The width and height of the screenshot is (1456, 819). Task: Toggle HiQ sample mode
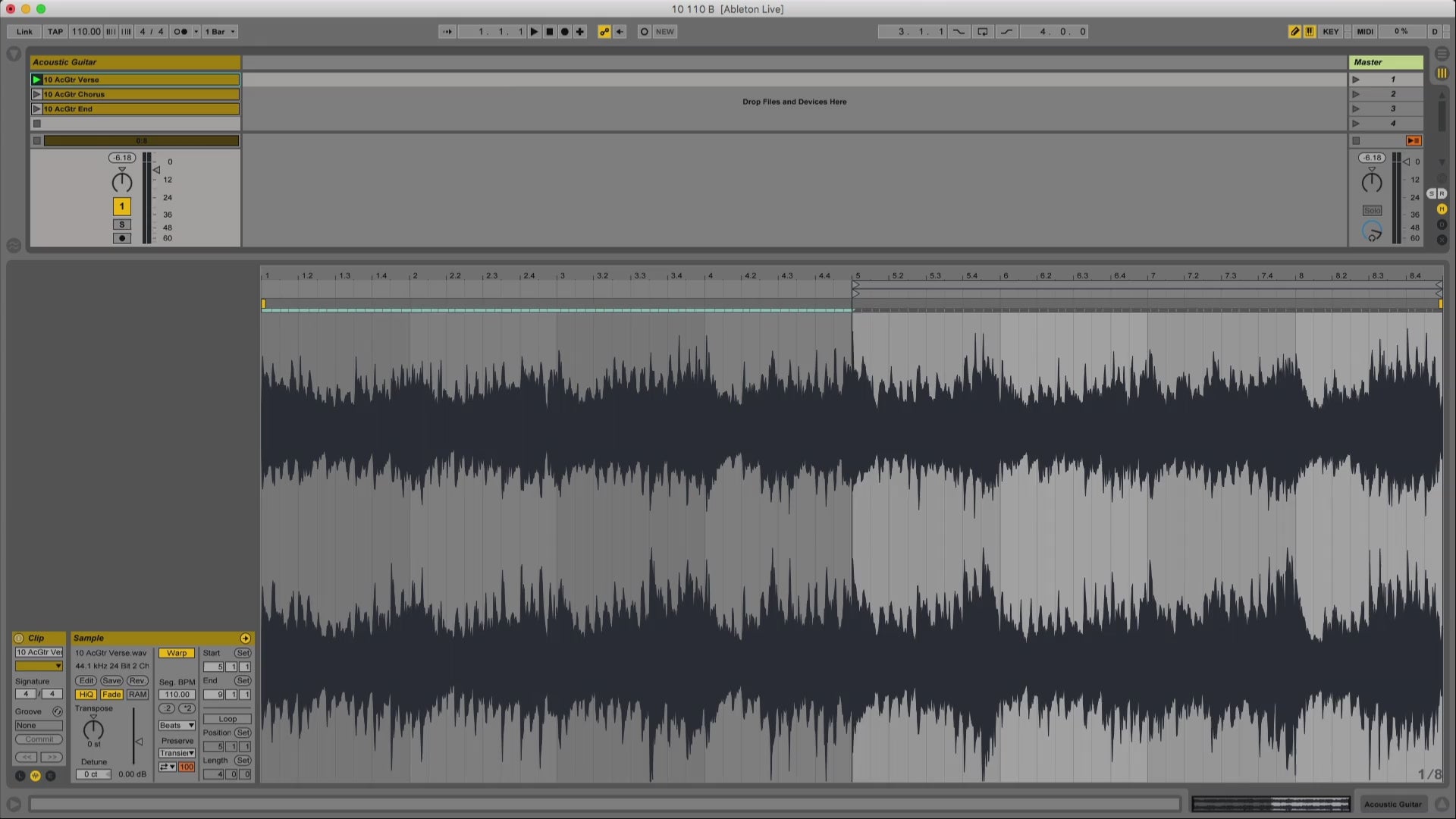86,695
